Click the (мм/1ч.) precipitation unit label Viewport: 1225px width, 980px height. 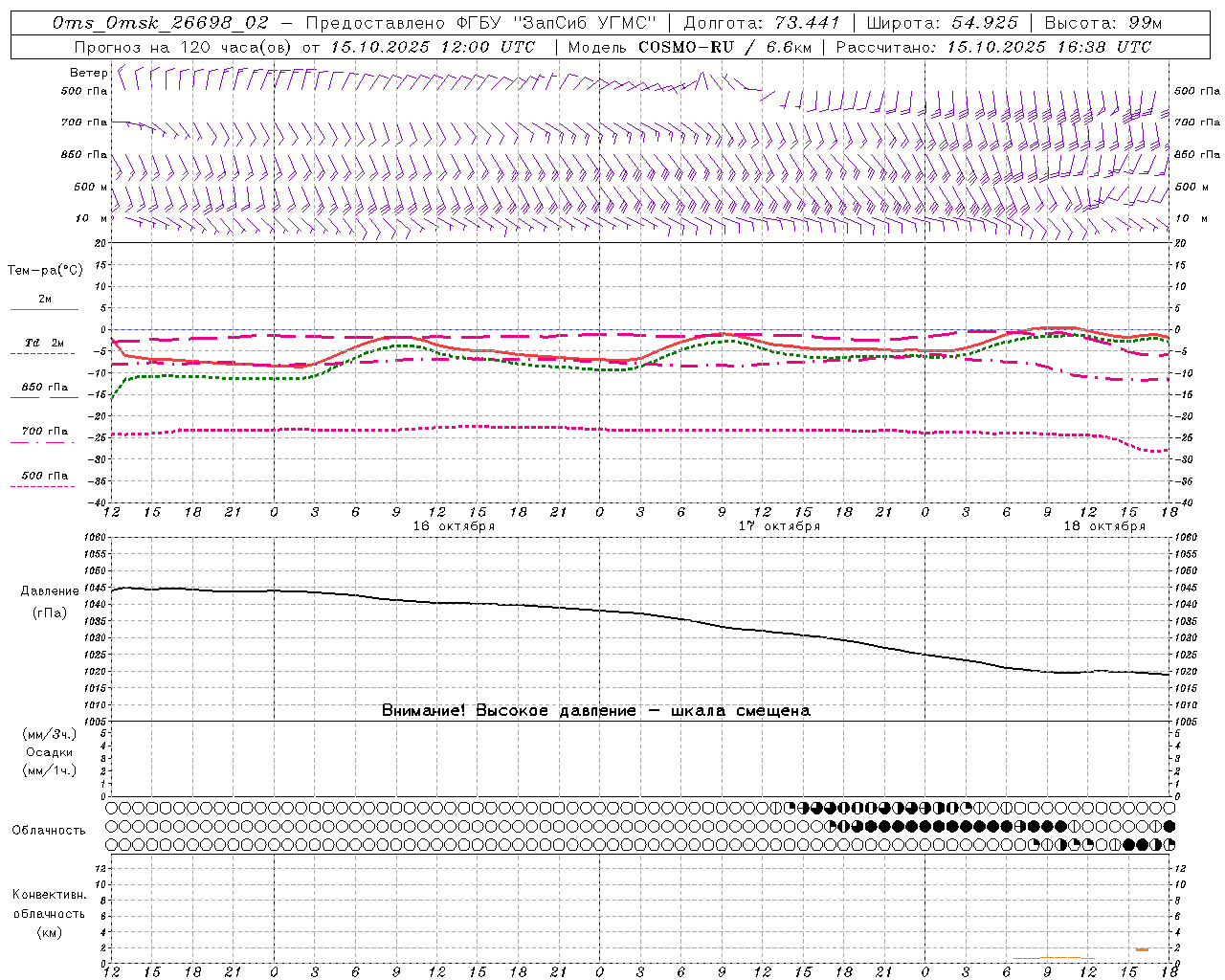coord(50,770)
